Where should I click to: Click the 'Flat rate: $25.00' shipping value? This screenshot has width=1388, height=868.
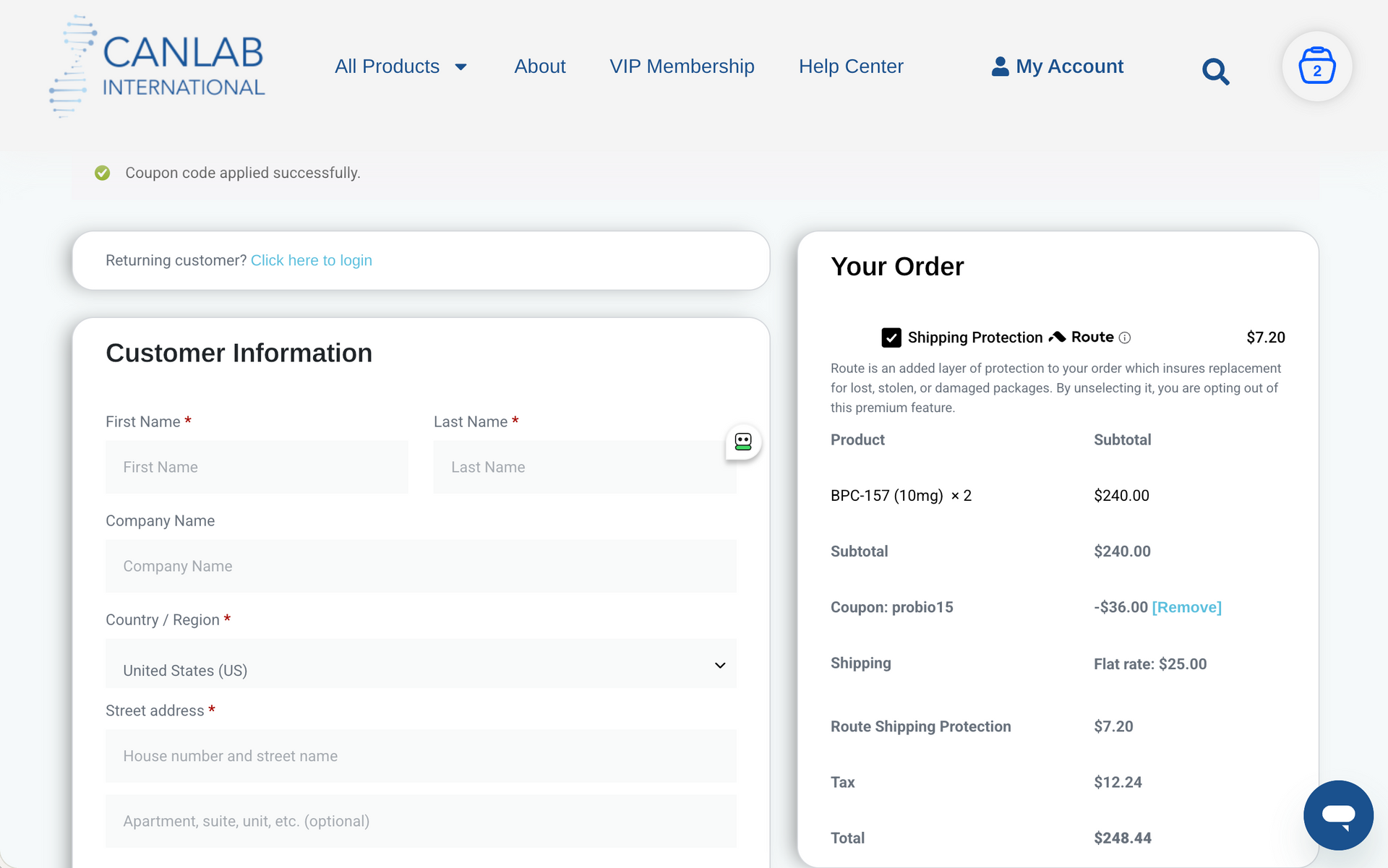pos(1150,663)
